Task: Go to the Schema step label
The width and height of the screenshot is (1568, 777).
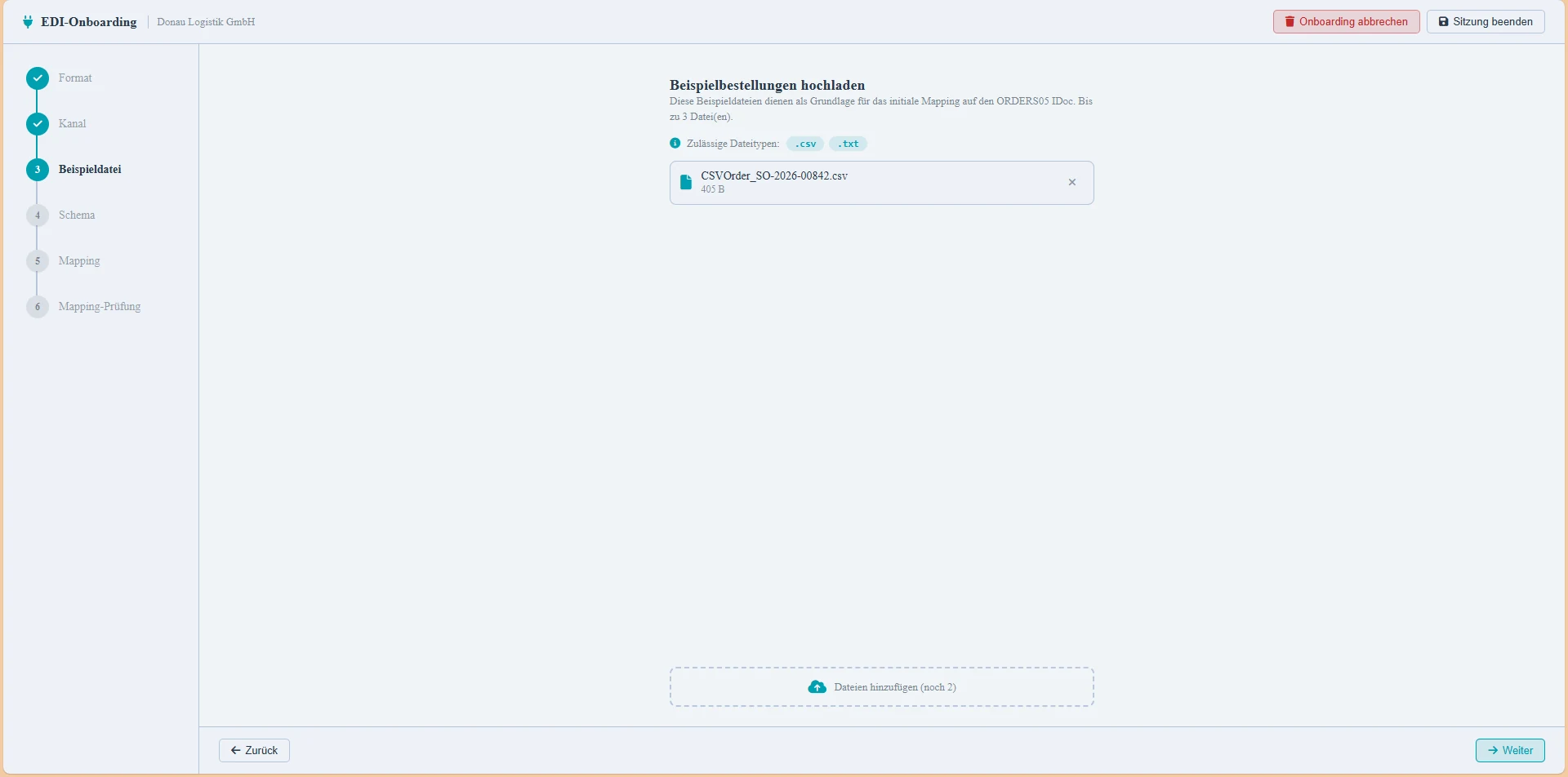Action: (77, 215)
